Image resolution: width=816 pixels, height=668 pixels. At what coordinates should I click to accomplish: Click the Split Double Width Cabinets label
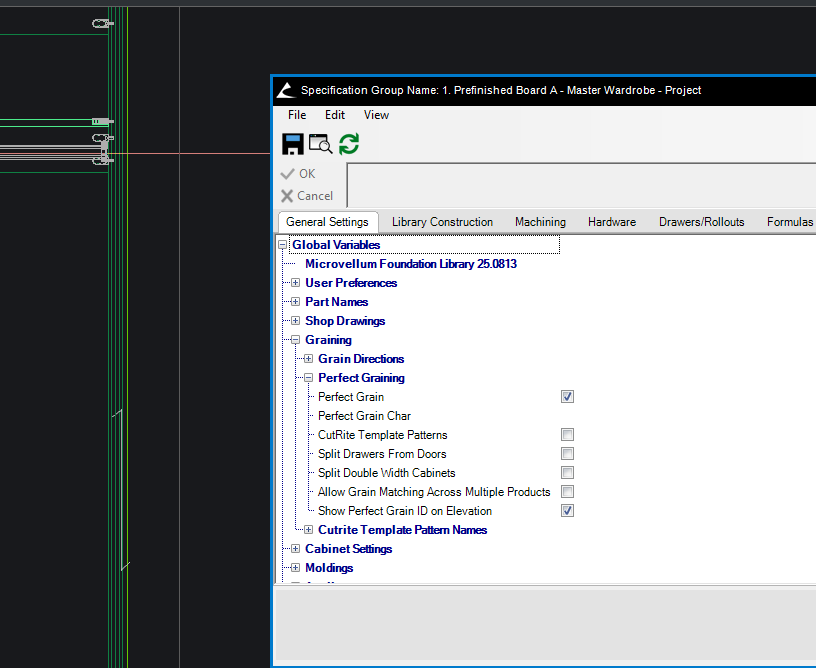pos(387,473)
